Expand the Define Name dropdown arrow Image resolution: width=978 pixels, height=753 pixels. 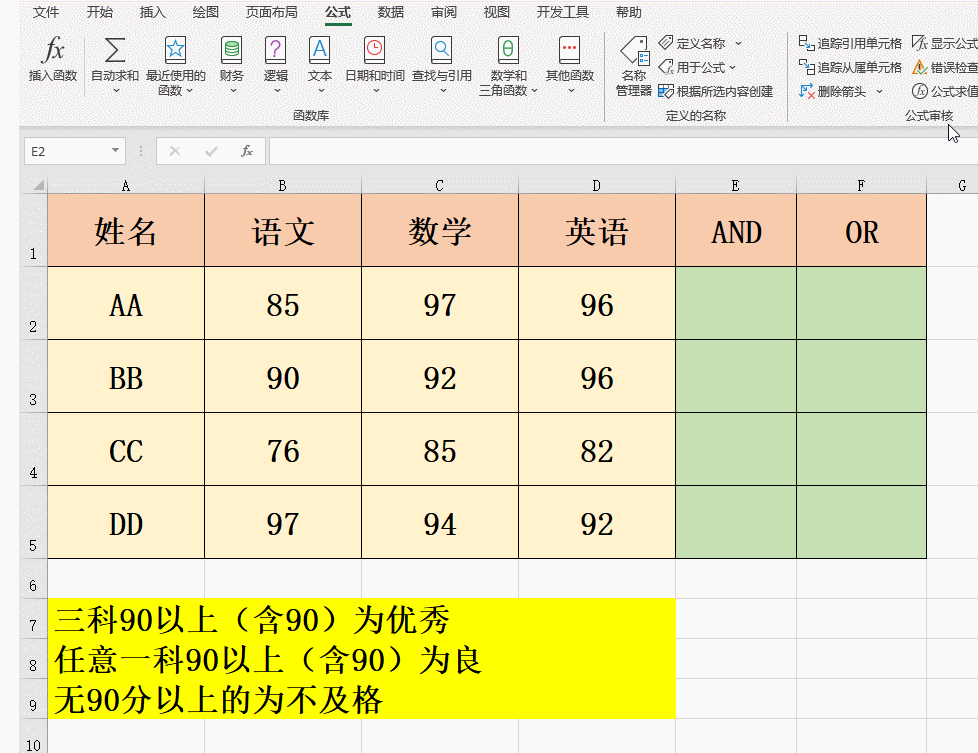[x=738, y=43]
